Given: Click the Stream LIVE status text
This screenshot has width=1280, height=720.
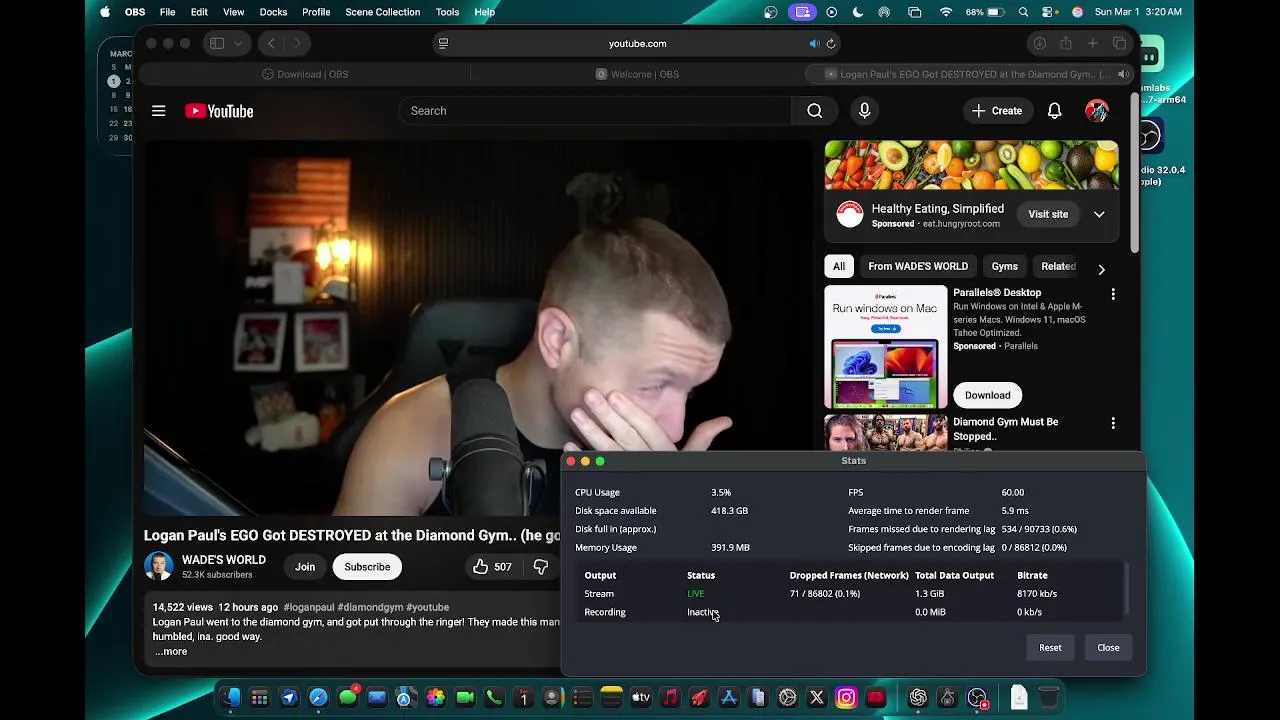Looking at the screenshot, I should point(696,594).
